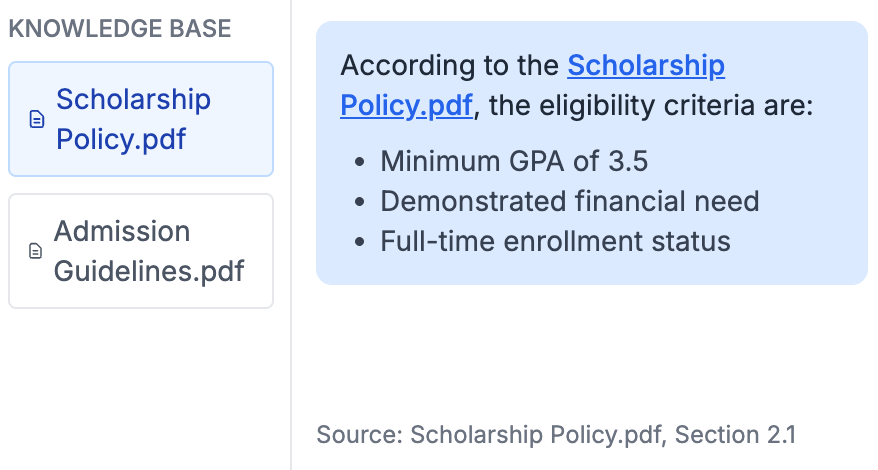878x470 pixels.
Task: Click the 'Demonstrated financial need' bullet item
Action: [x=569, y=201]
